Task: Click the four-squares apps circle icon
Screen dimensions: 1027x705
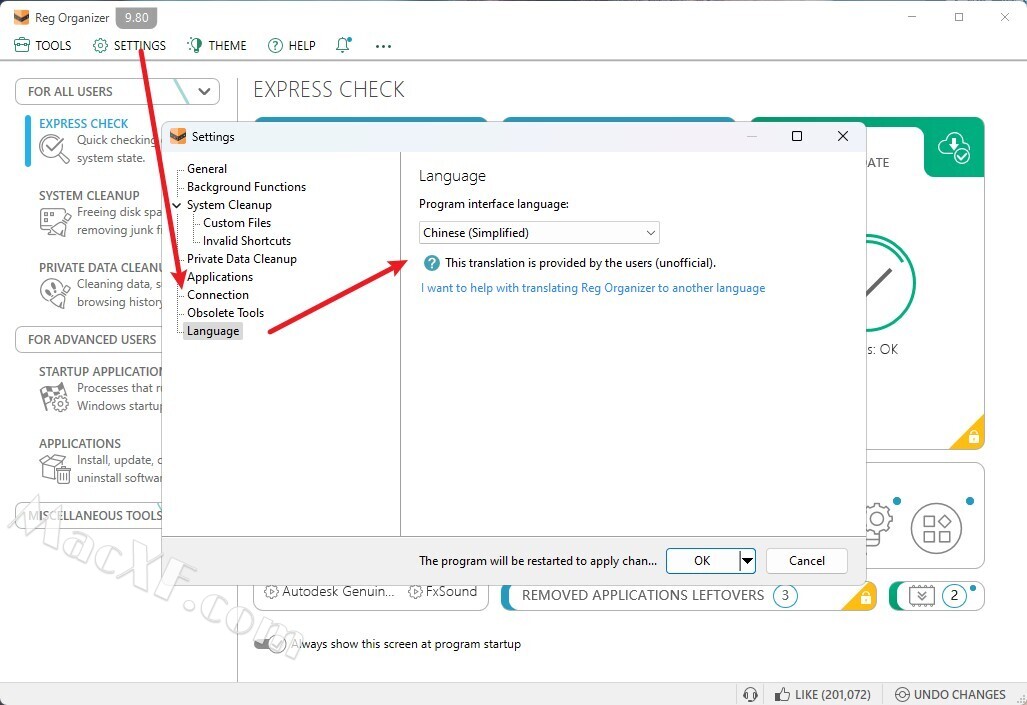Action: point(937,528)
